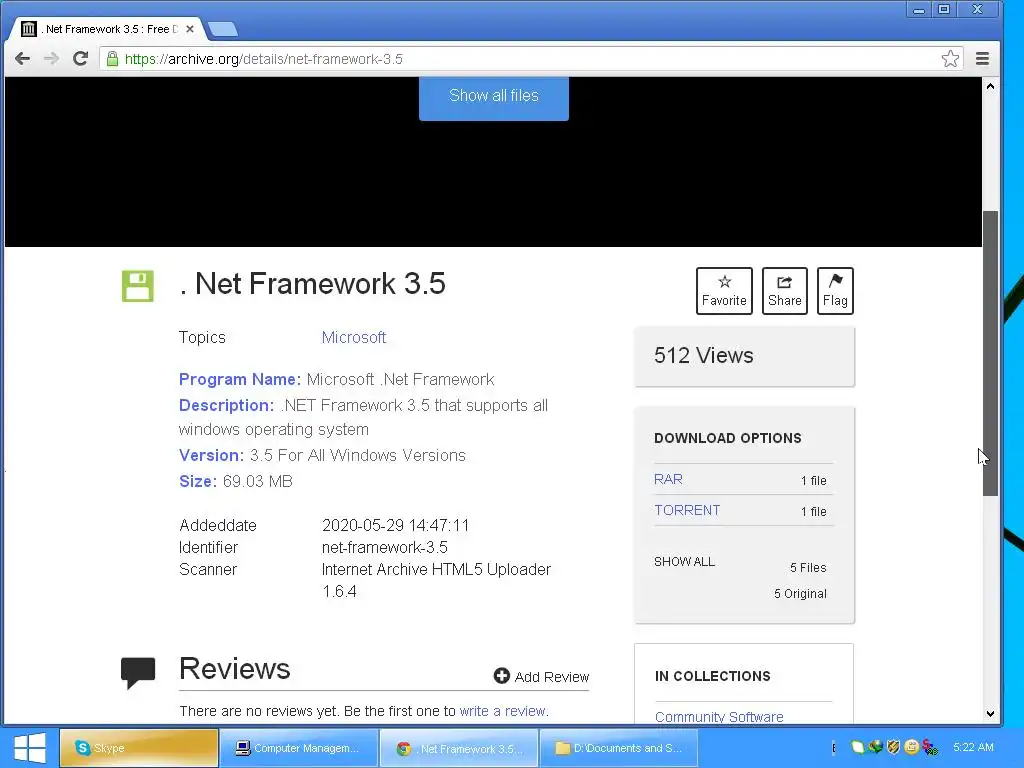Click the green floppy disk software icon

coord(138,286)
